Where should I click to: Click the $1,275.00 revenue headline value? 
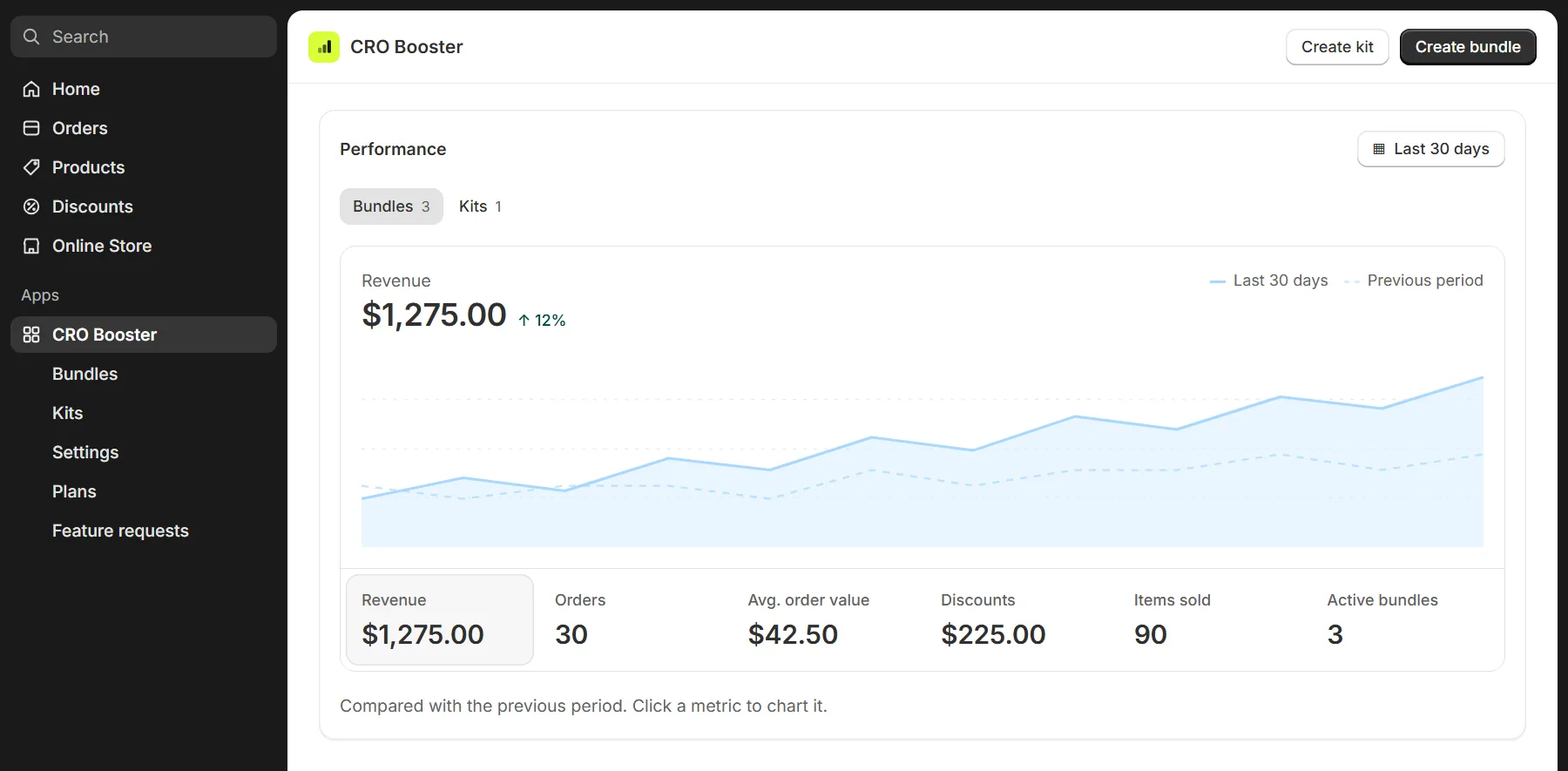(434, 314)
